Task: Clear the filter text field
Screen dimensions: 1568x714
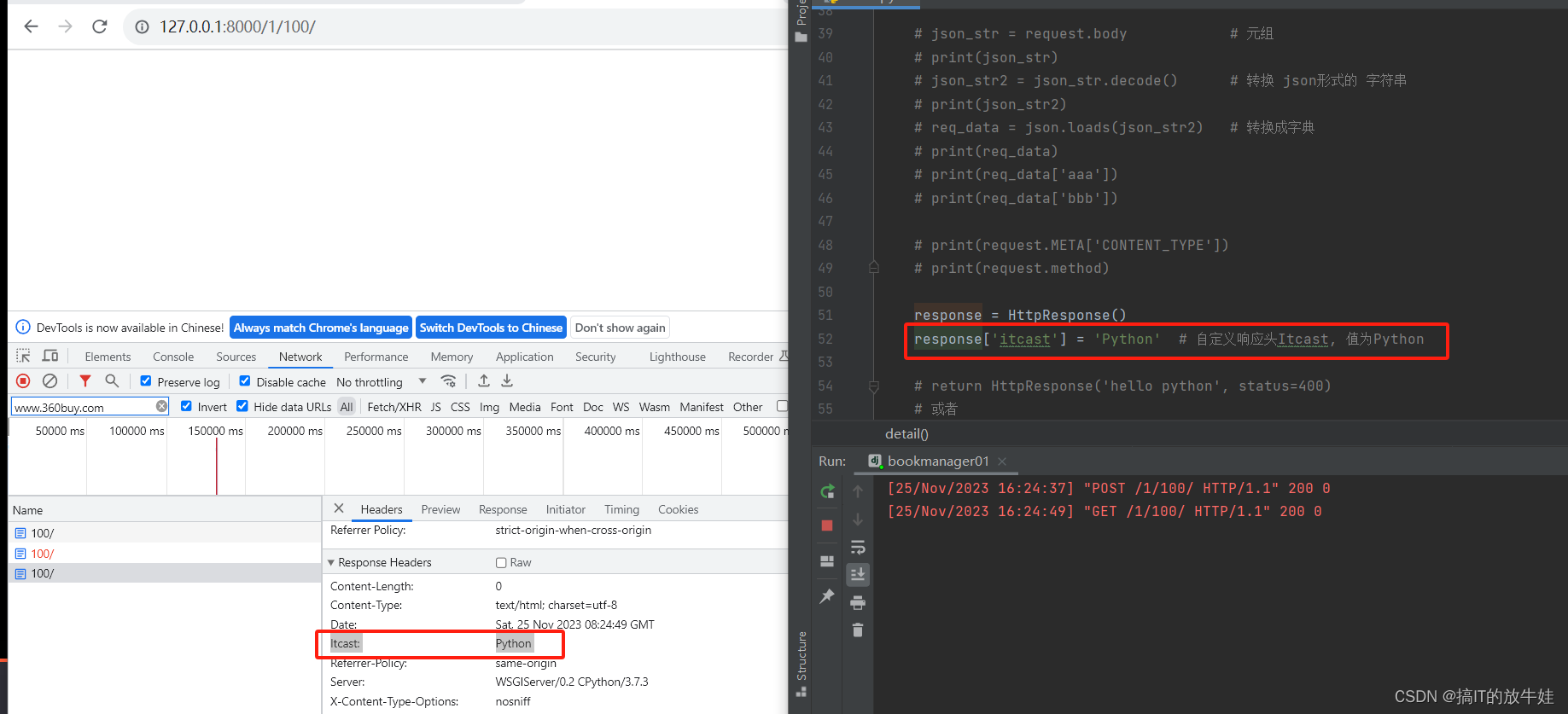Action: (x=161, y=407)
